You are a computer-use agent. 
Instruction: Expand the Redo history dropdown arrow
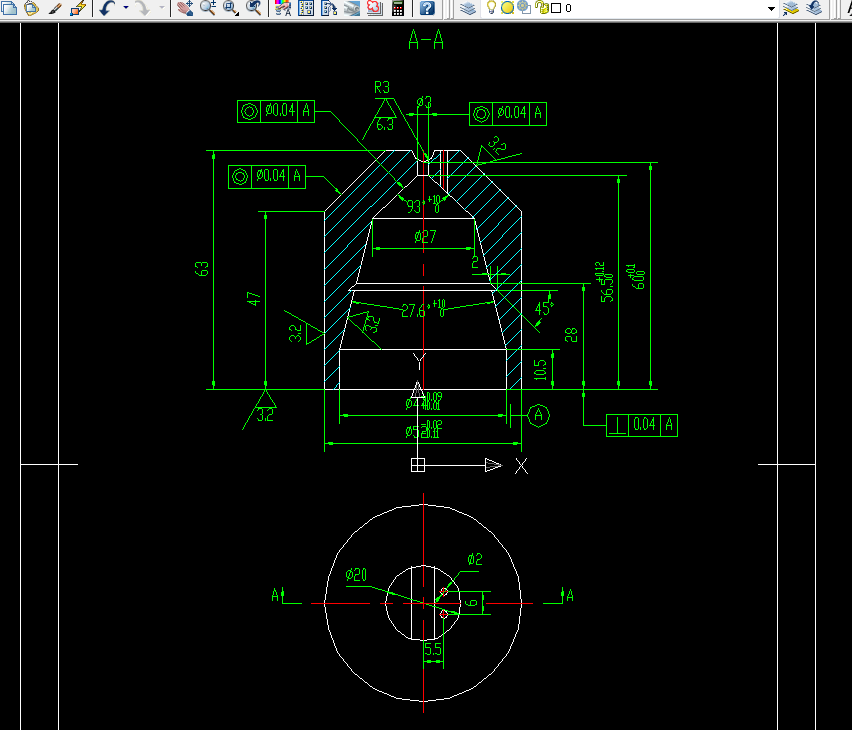tap(161, 8)
